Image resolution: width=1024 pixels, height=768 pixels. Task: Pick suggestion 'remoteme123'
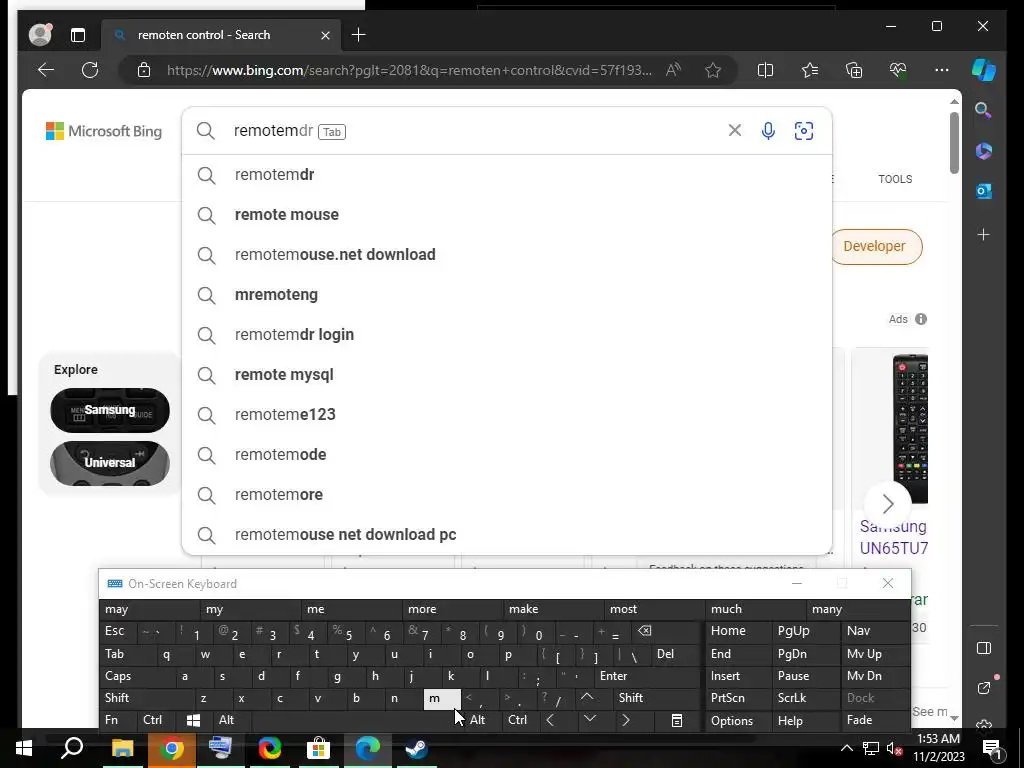point(507,415)
